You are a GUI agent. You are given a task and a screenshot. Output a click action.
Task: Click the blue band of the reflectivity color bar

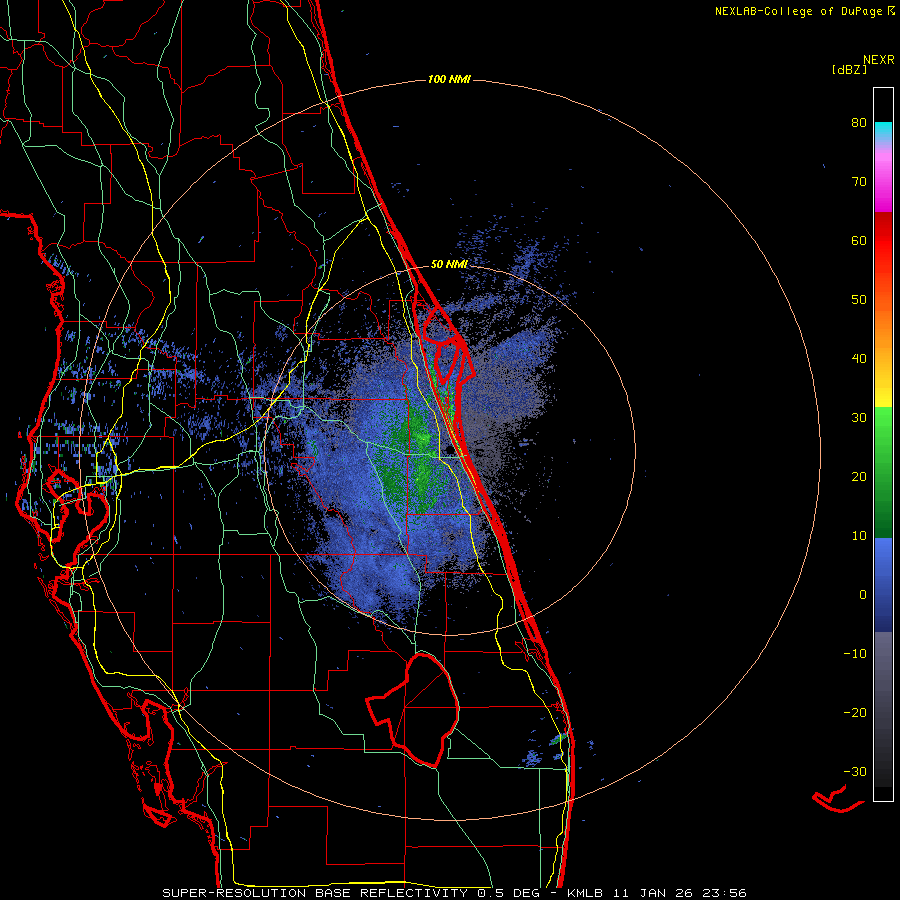pos(883,585)
